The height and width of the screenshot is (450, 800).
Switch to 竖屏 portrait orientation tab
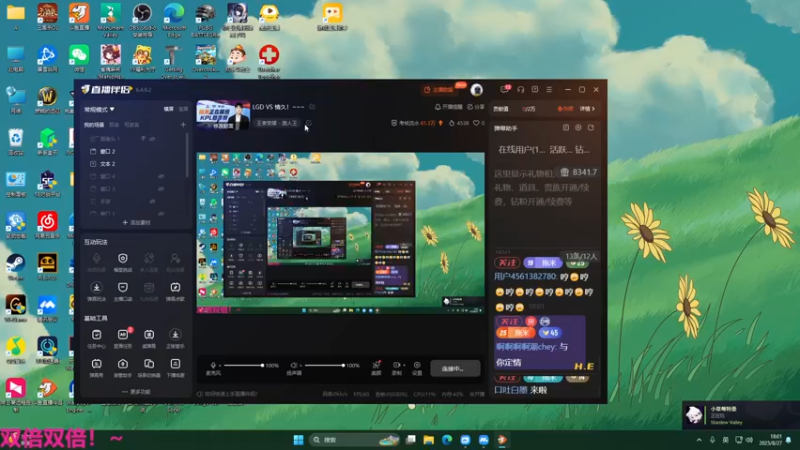[183, 109]
